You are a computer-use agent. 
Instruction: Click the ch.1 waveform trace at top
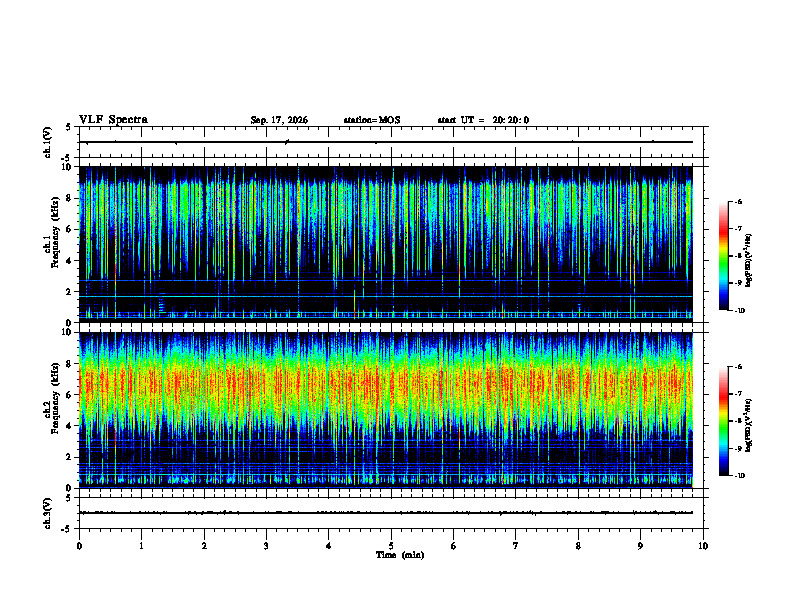point(386,142)
